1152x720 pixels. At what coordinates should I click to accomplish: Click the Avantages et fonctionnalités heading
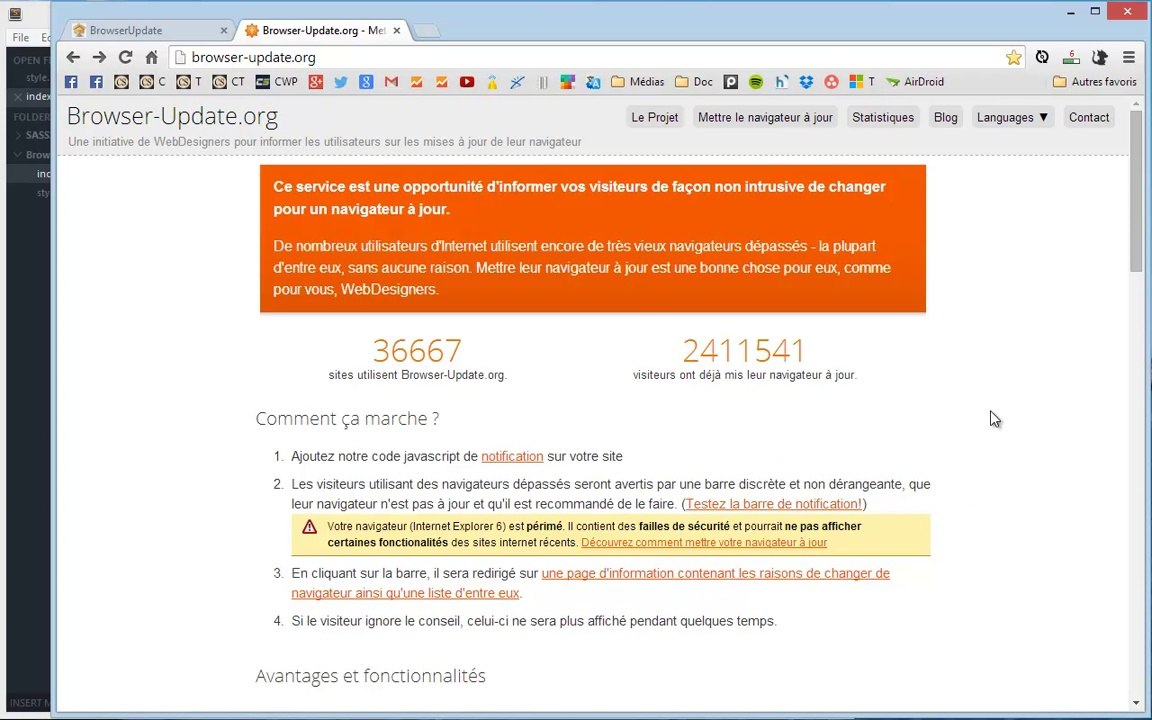(x=370, y=676)
